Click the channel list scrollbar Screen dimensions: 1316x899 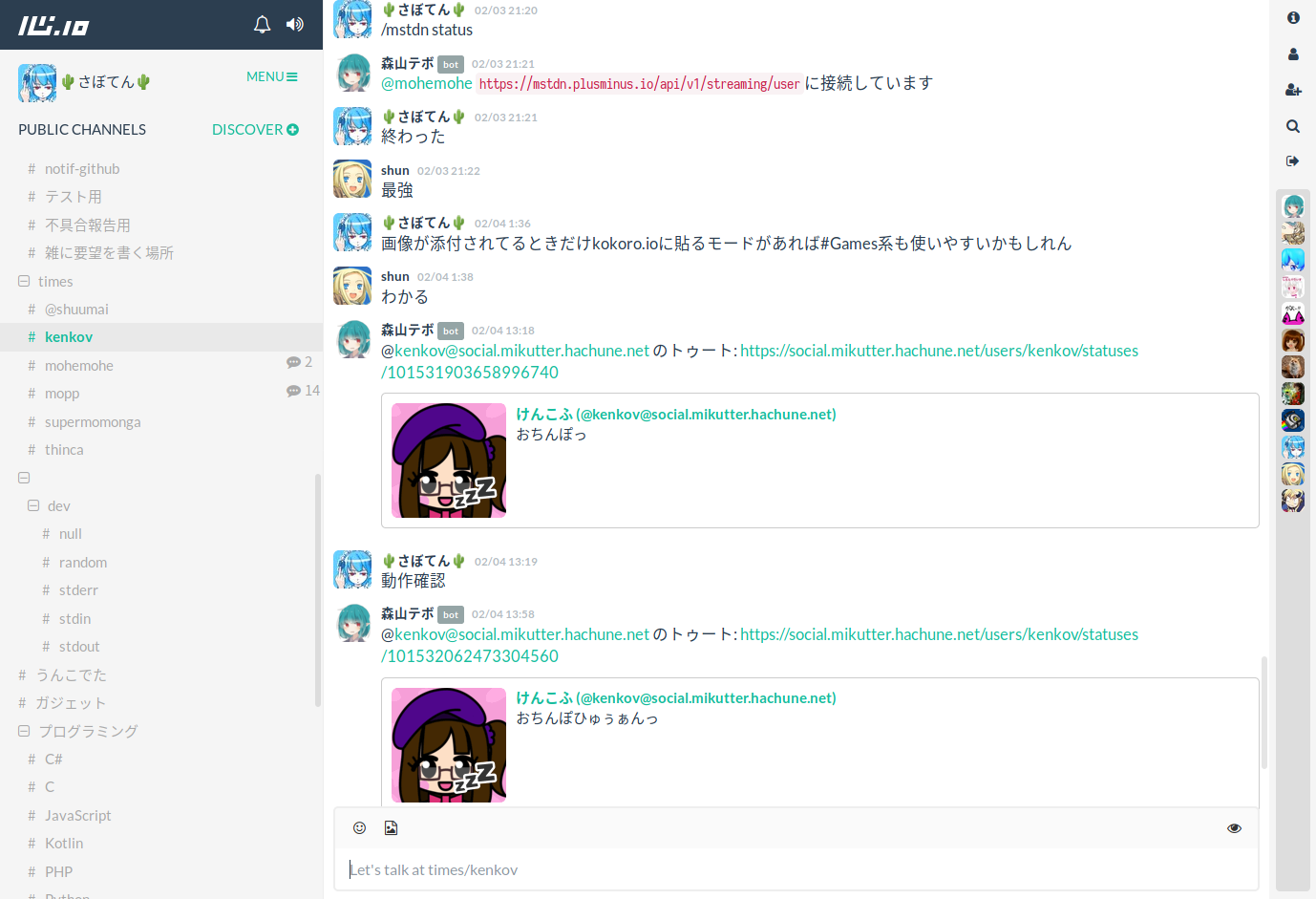point(318,590)
